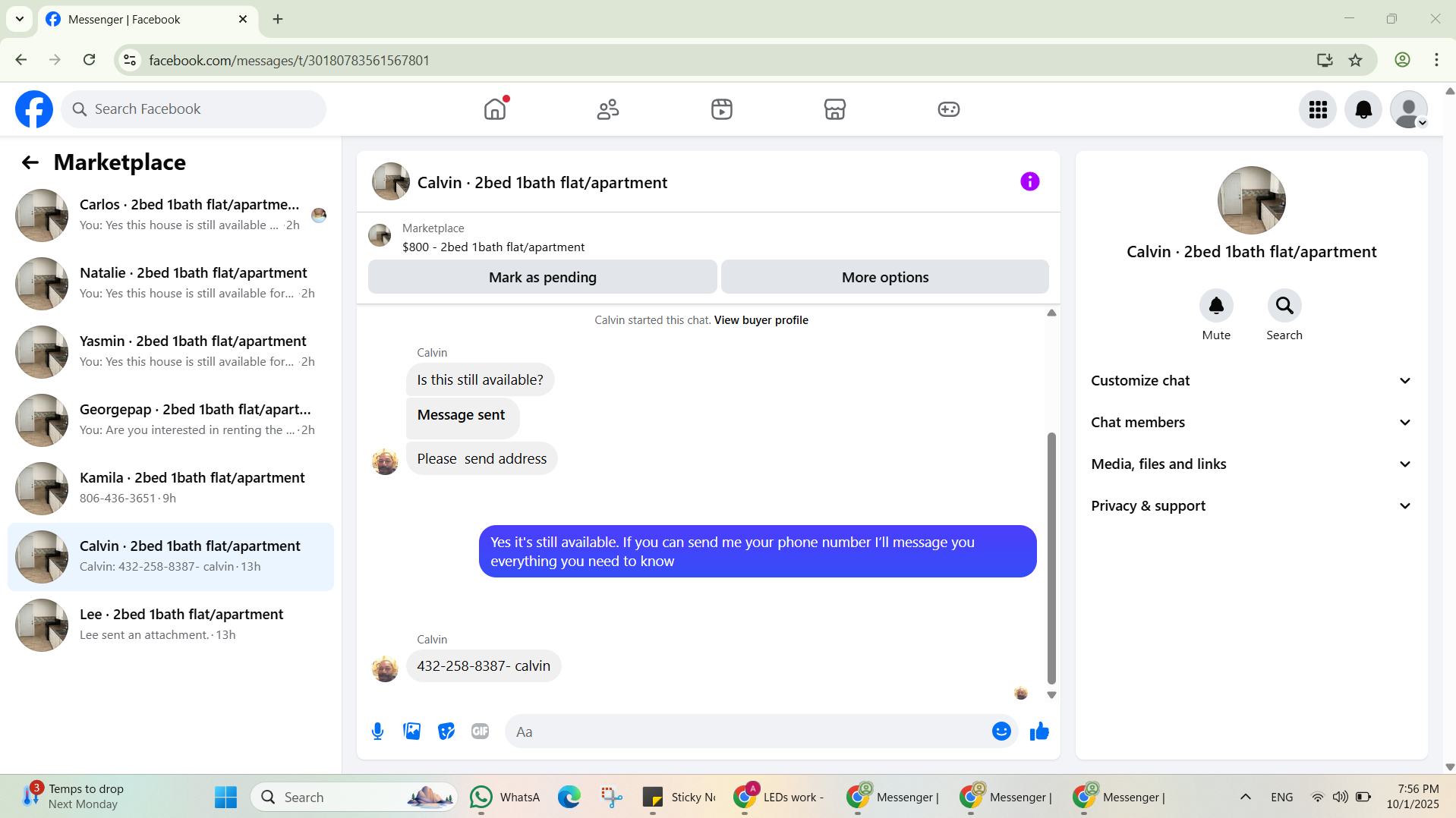
Task: Expand the Privacy & support section
Action: [x=1252, y=506]
